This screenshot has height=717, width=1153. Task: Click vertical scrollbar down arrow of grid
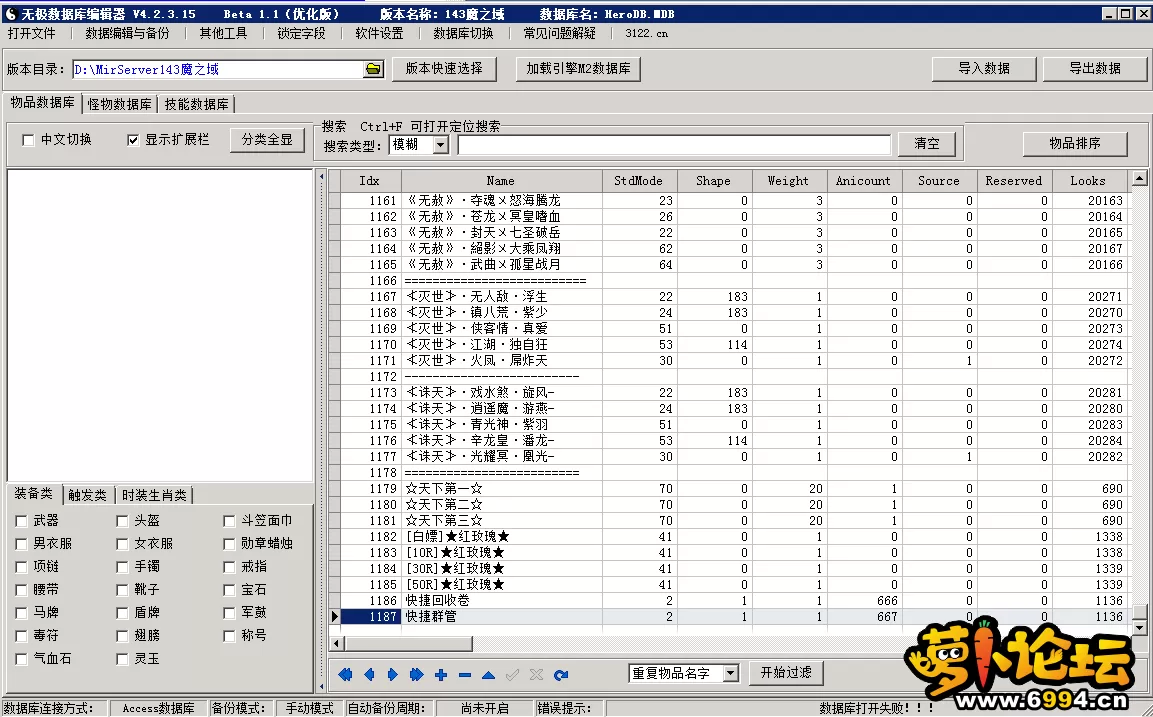pos(1139,627)
